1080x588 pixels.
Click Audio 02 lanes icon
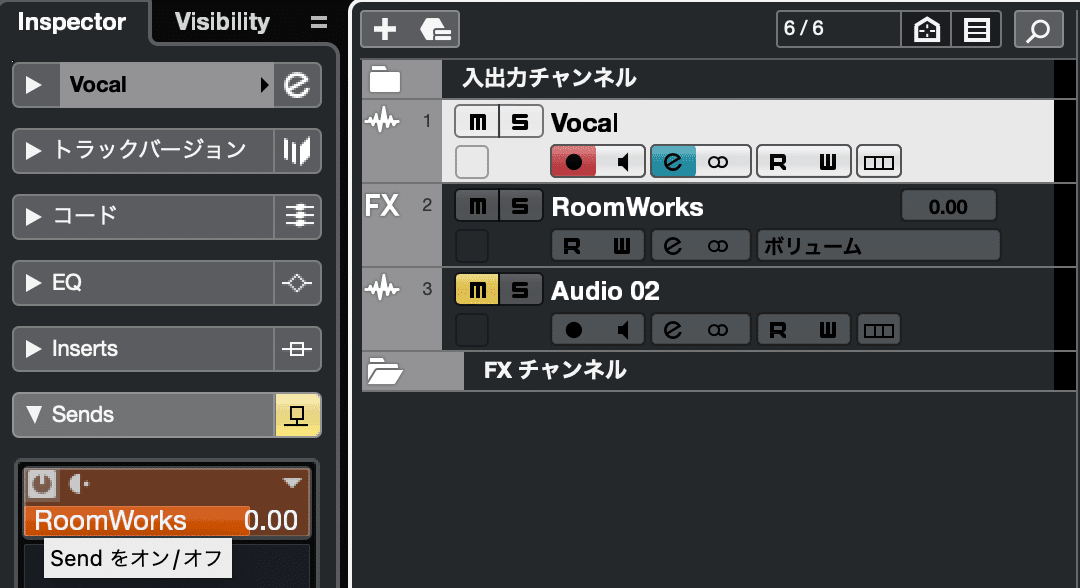tap(878, 330)
